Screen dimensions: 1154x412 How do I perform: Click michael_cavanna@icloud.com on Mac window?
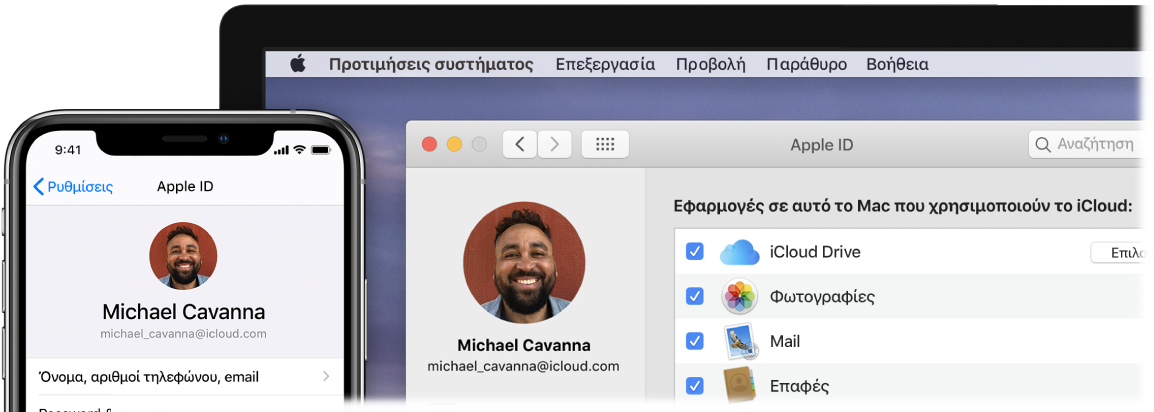coord(523,366)
